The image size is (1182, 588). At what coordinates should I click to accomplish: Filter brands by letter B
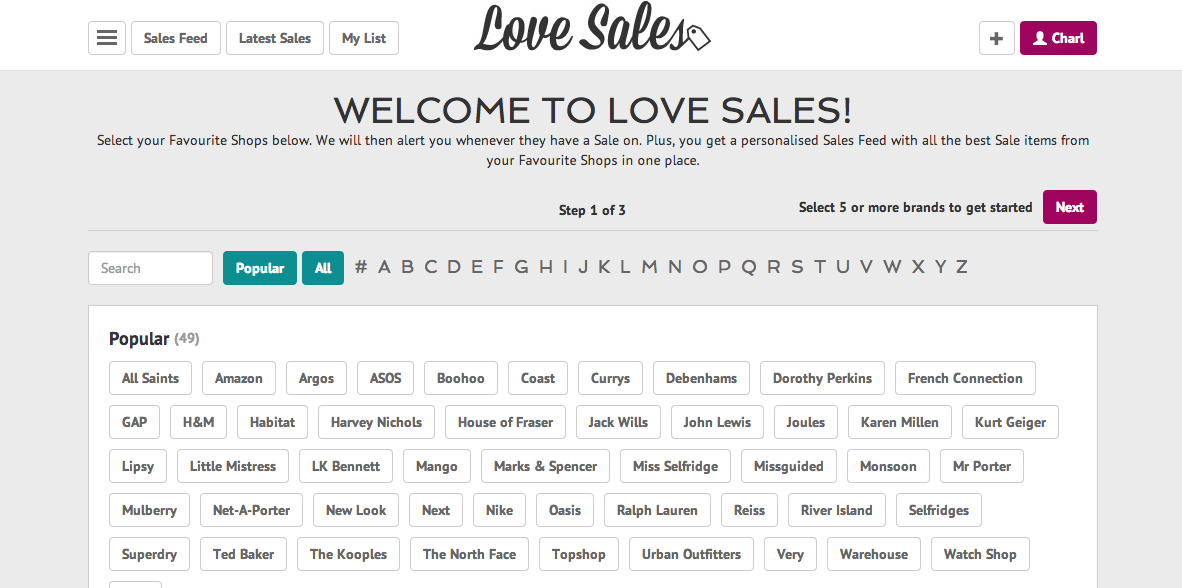[x=407, y=267]
